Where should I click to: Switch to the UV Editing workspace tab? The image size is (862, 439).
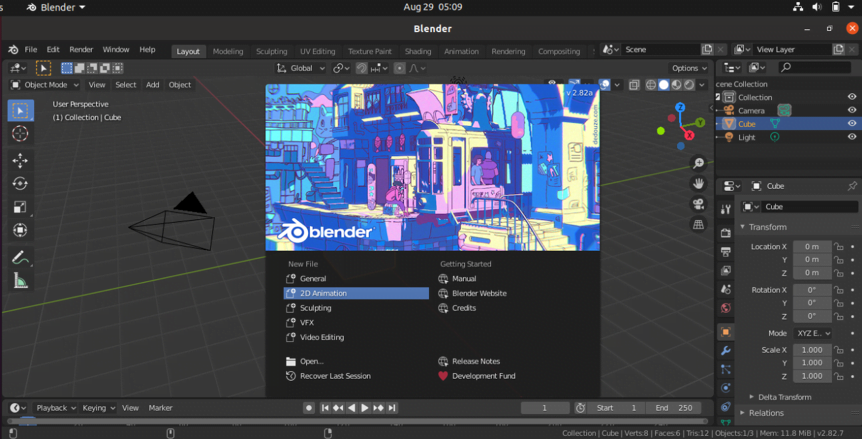(x=317, y=51)
